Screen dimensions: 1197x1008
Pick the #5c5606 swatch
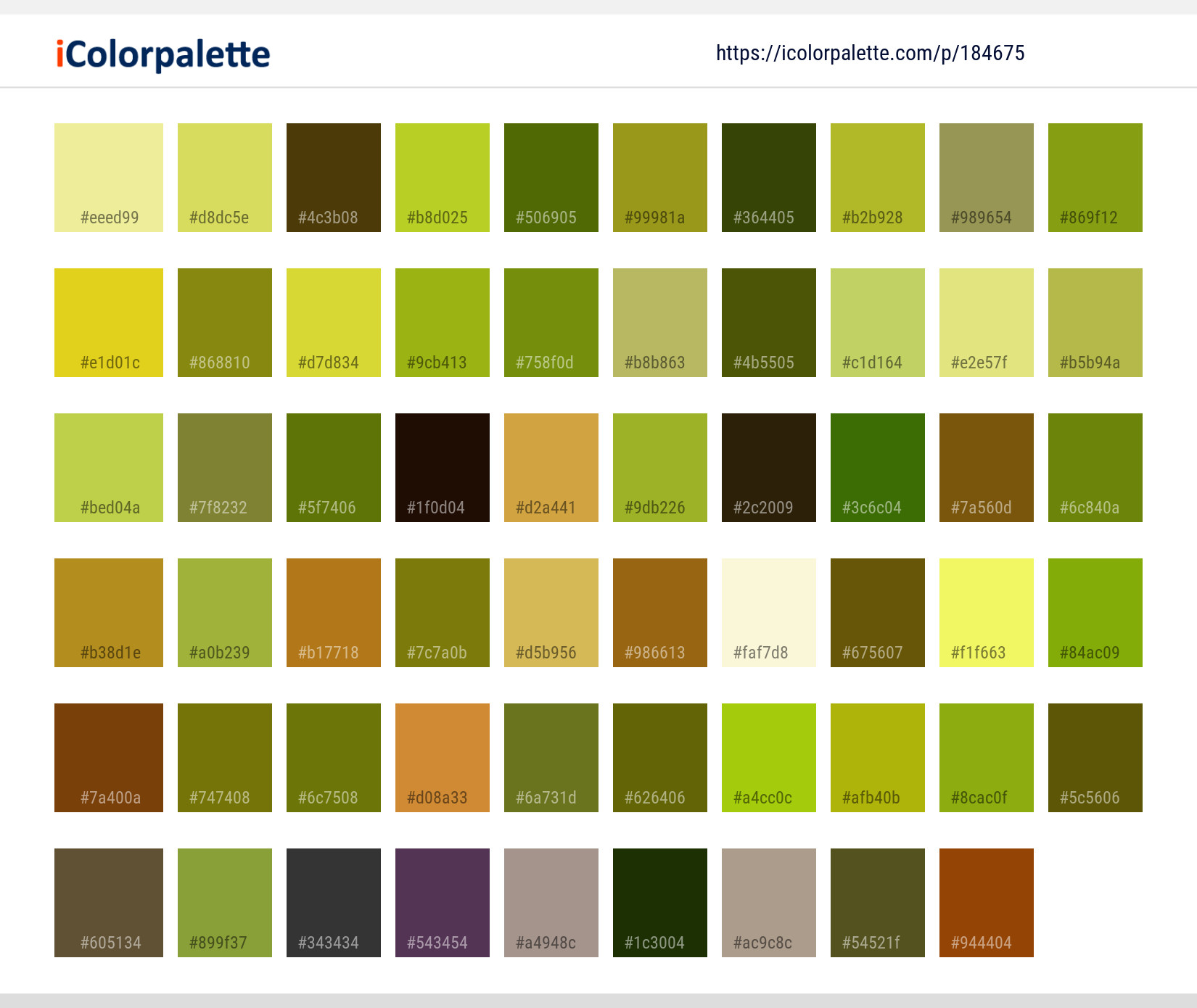pyautogui.click(x=1095, y=758)
